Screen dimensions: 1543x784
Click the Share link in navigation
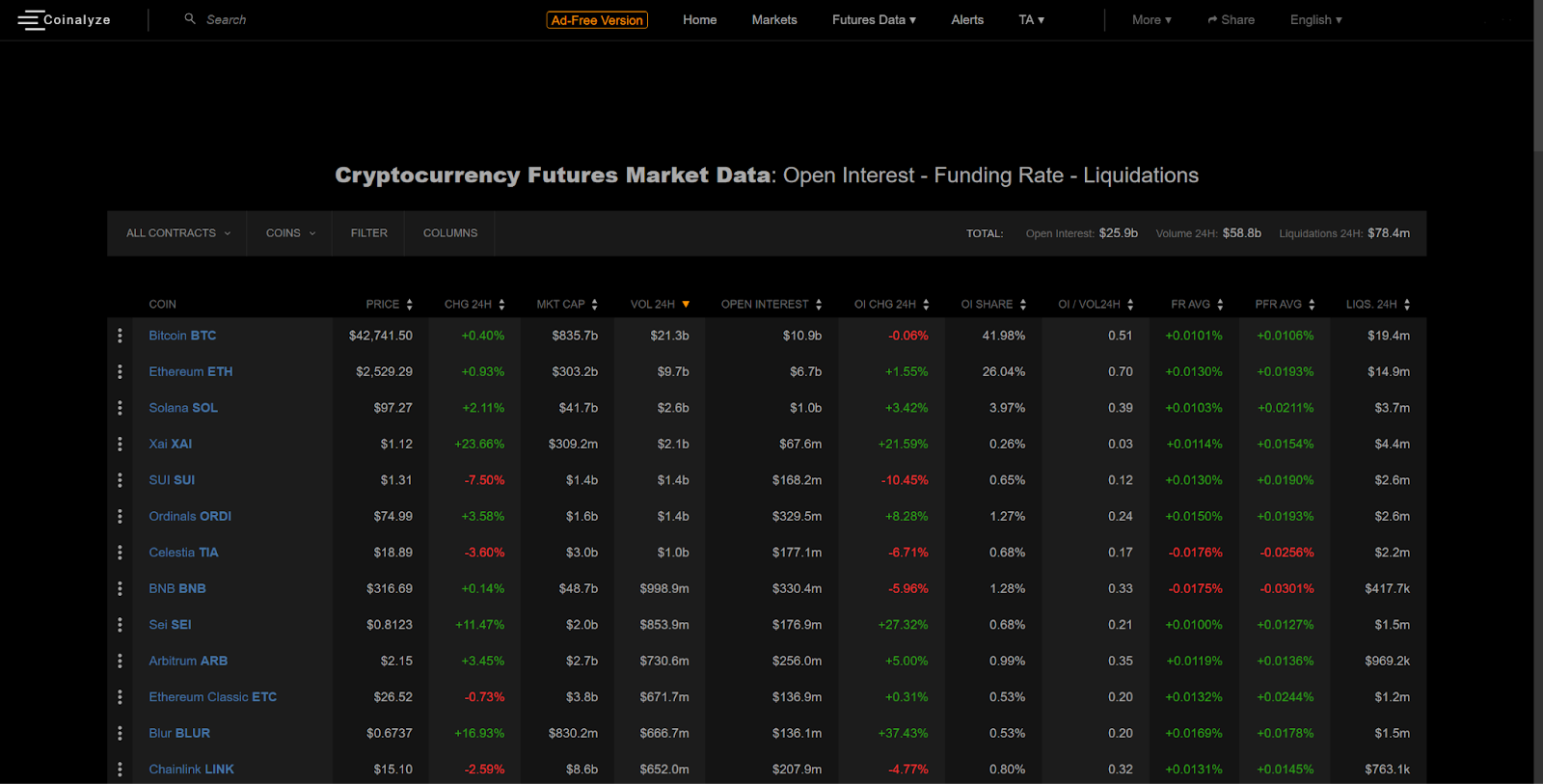[x=1231, y=19]
